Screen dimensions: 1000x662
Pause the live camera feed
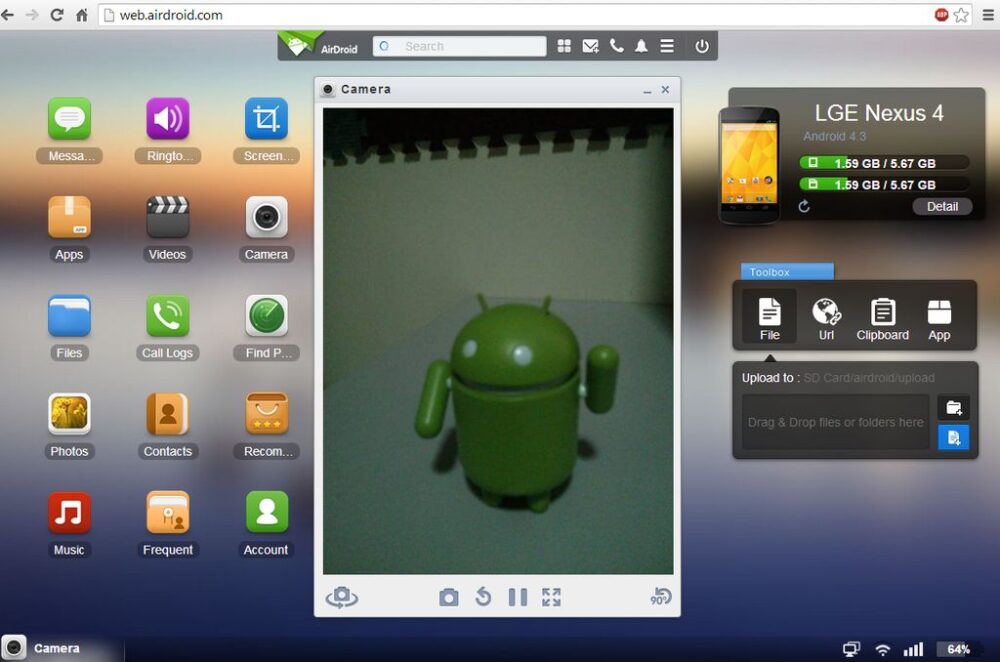tap(517, 597)
